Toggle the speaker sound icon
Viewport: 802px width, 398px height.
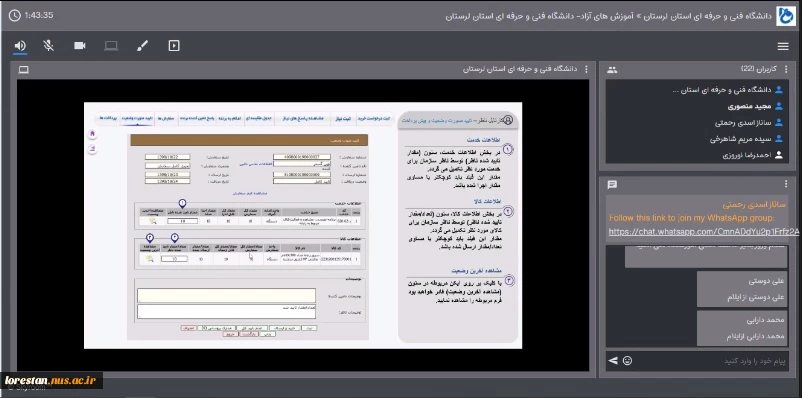pyautogui.click(x=20, y=46)
